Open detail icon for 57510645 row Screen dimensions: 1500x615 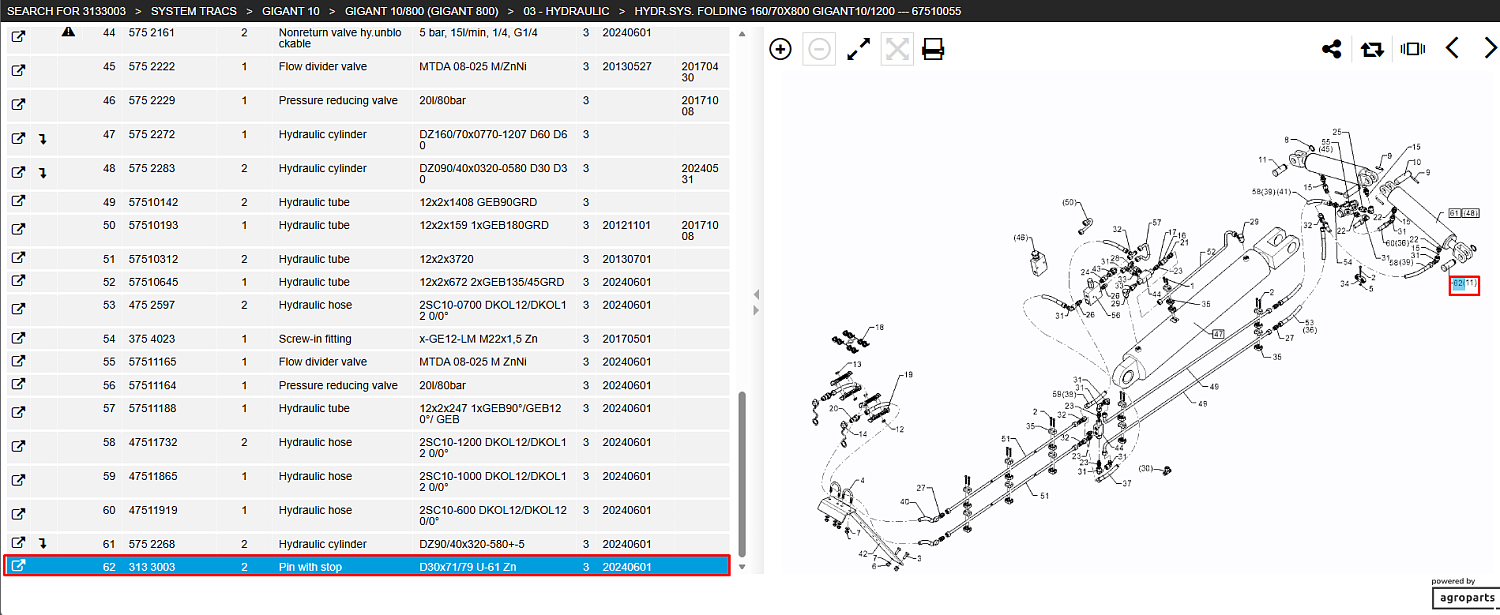[18, 282]
